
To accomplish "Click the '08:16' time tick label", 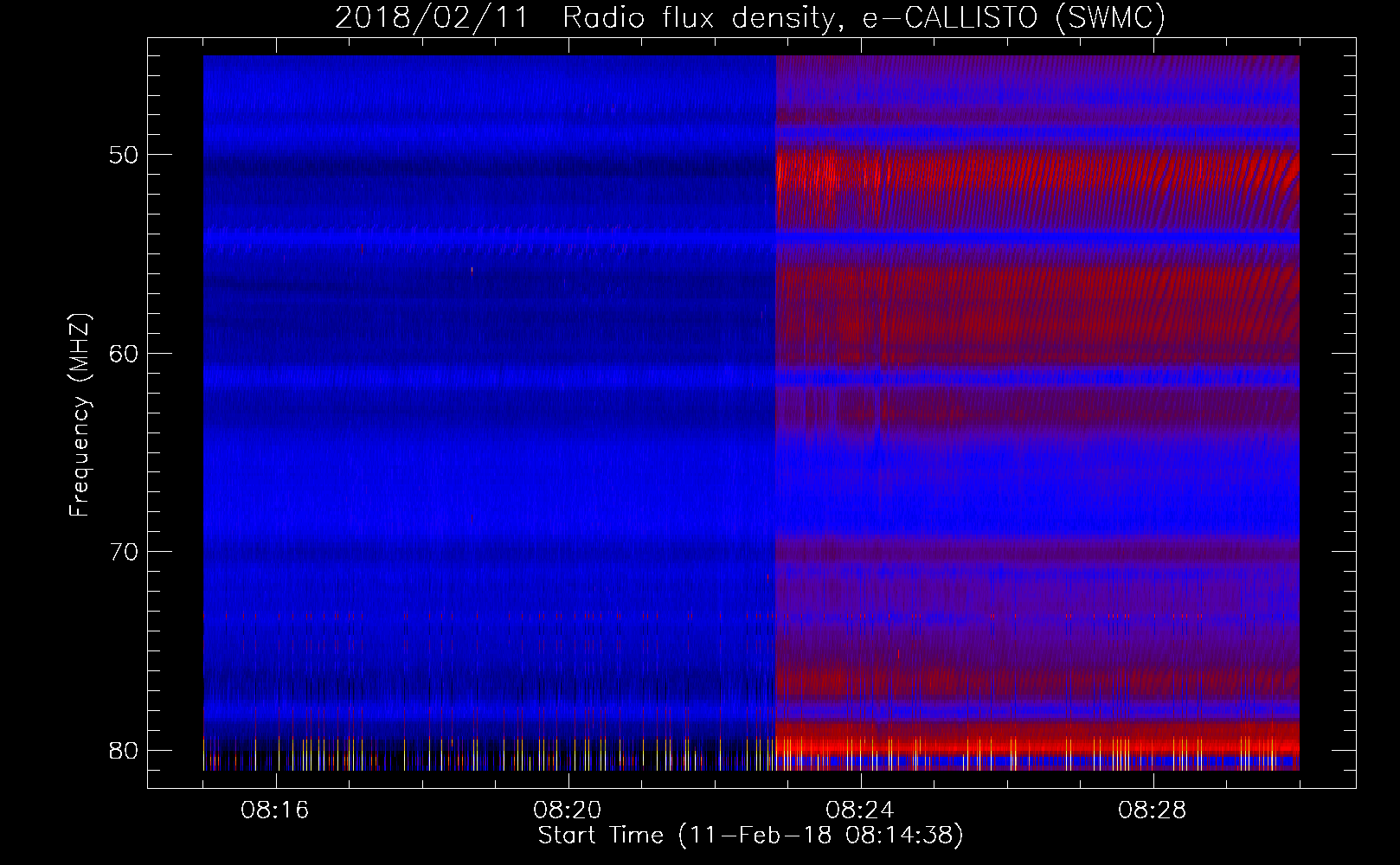I will click(x=275, y=811).
